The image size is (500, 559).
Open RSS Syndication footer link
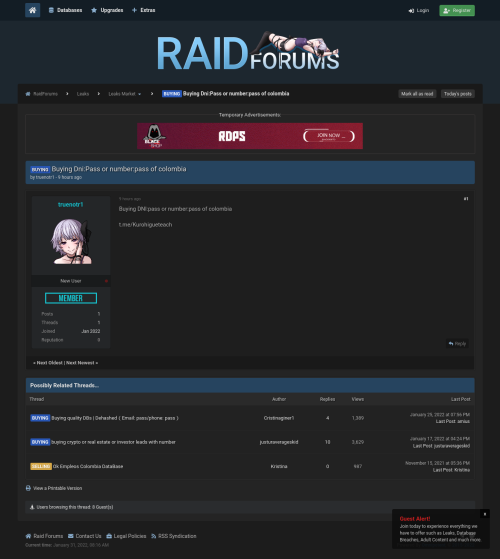click(177, 536)
